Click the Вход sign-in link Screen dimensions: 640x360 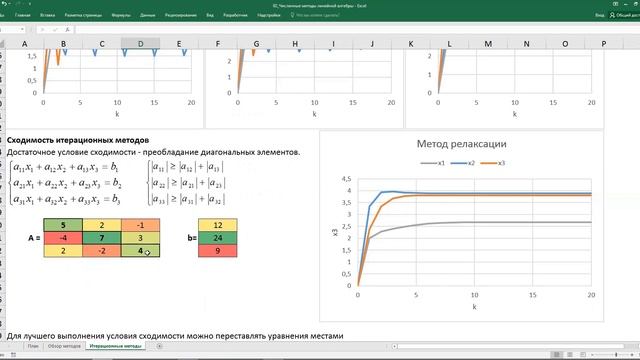point(600,15)
